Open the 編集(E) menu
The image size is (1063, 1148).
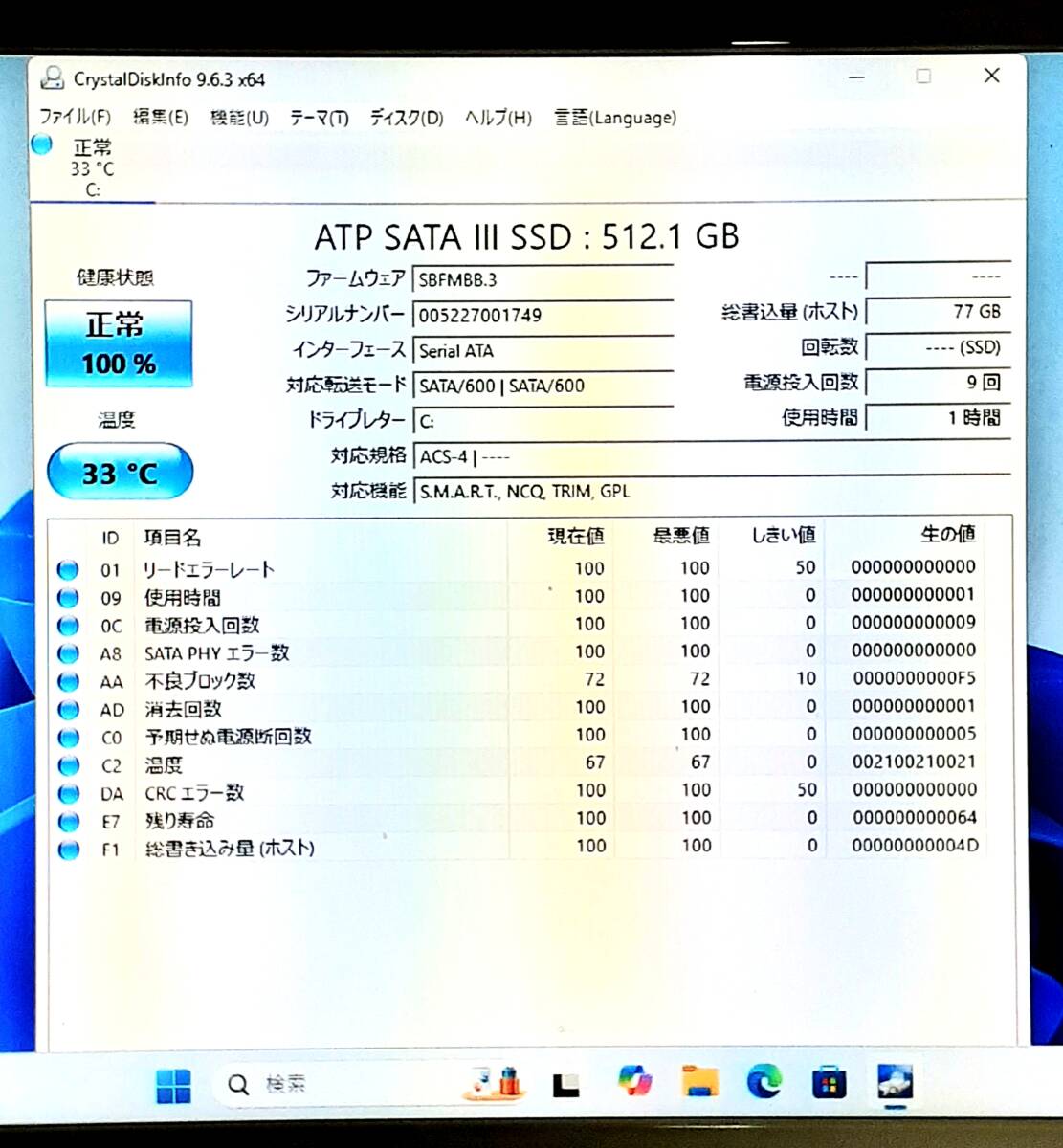click(x=160, y=118)
